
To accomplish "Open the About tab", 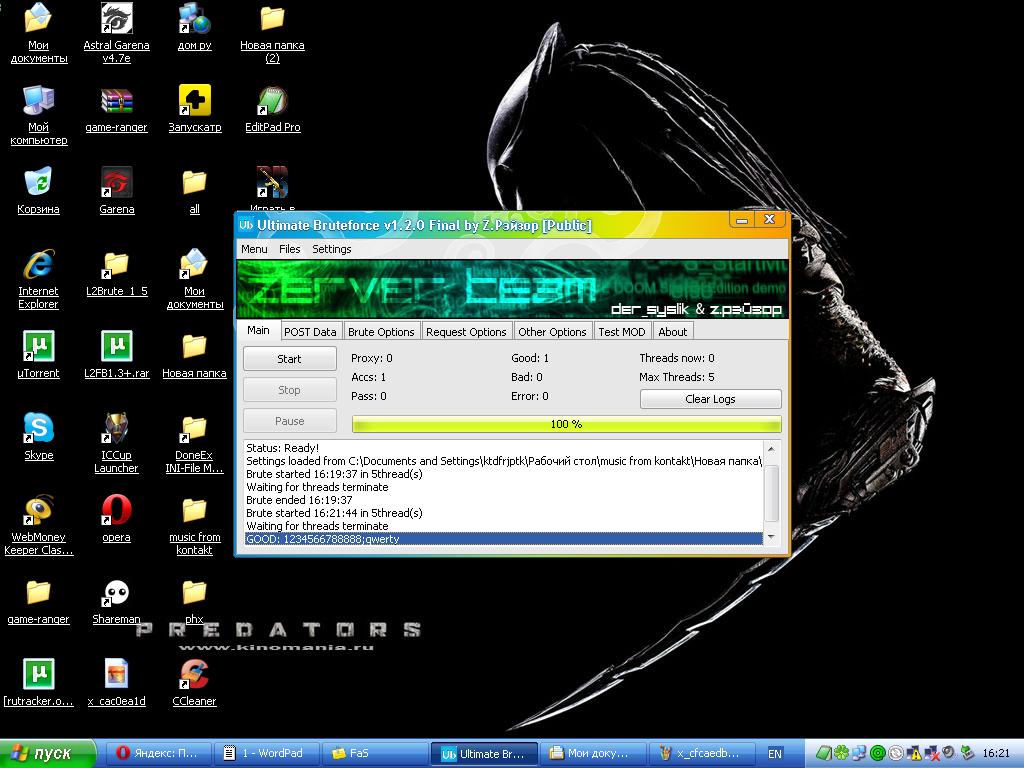I will pyautogui.click(x=673, y=332).
